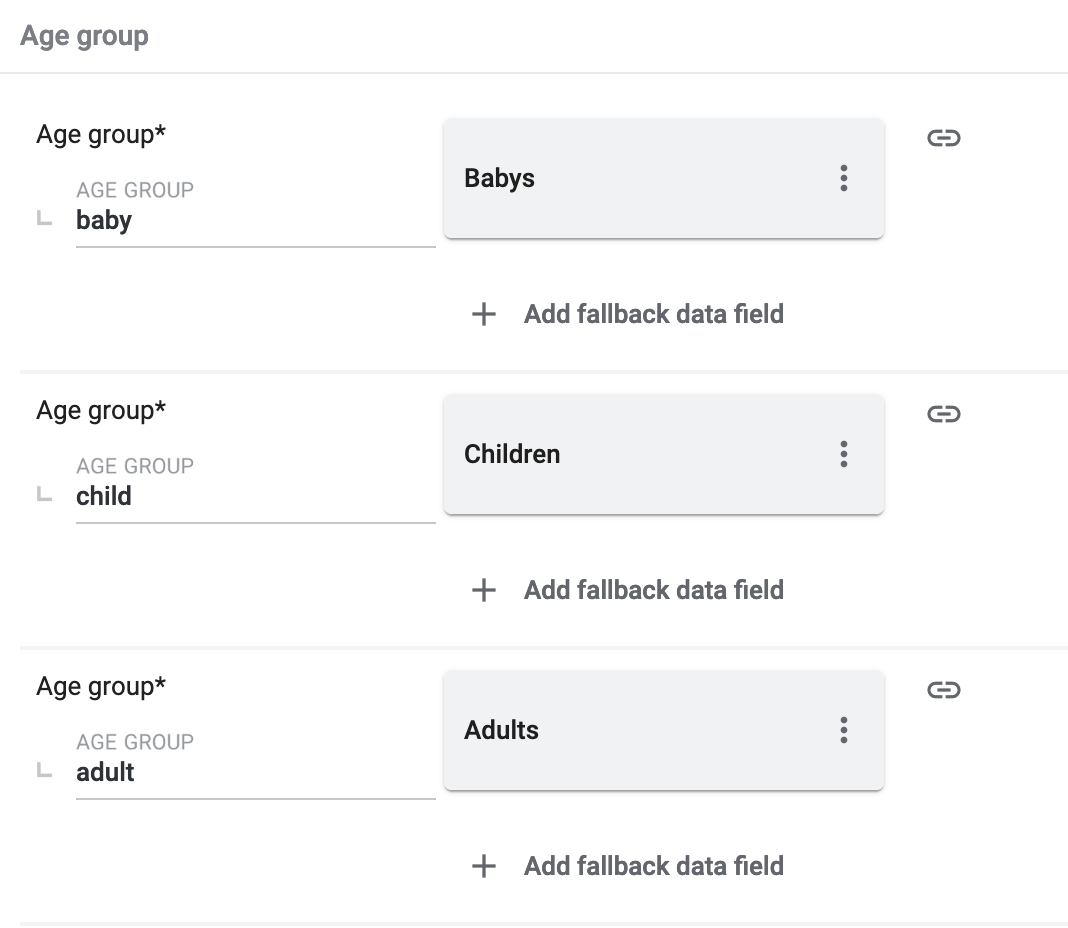
Task: Click plus icon below Babys card
Action: pos(484,314)
